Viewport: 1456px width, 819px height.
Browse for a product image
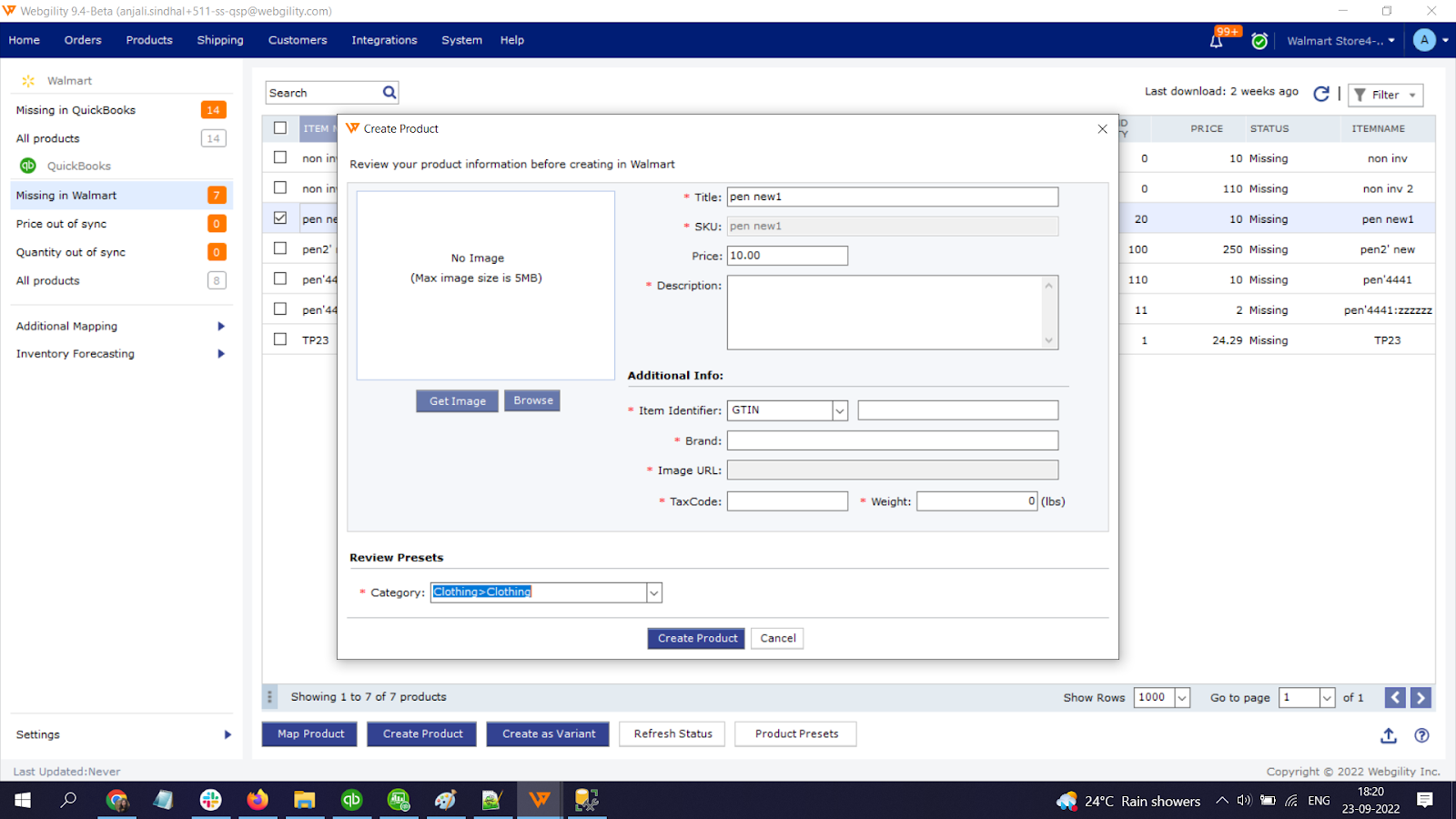[x=532, y=400]
